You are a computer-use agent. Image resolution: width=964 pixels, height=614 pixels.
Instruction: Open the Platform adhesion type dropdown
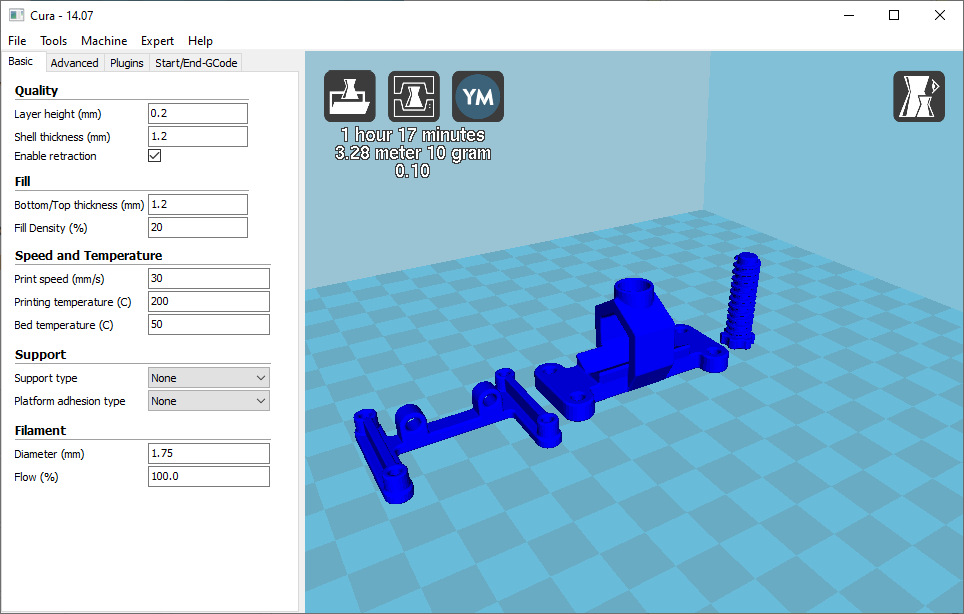pos(208,401)
